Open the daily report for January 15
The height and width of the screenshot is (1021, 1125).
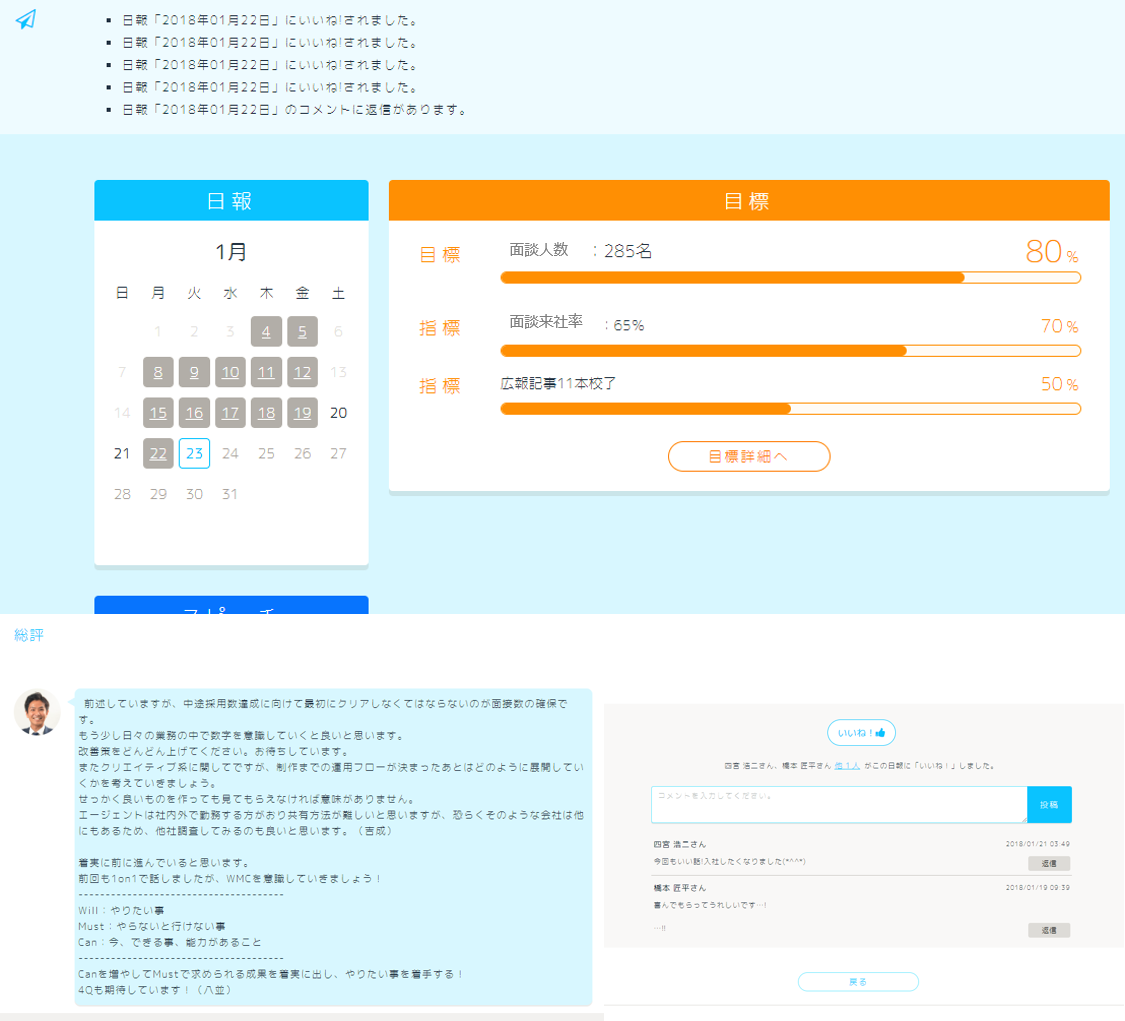[158, 413]
